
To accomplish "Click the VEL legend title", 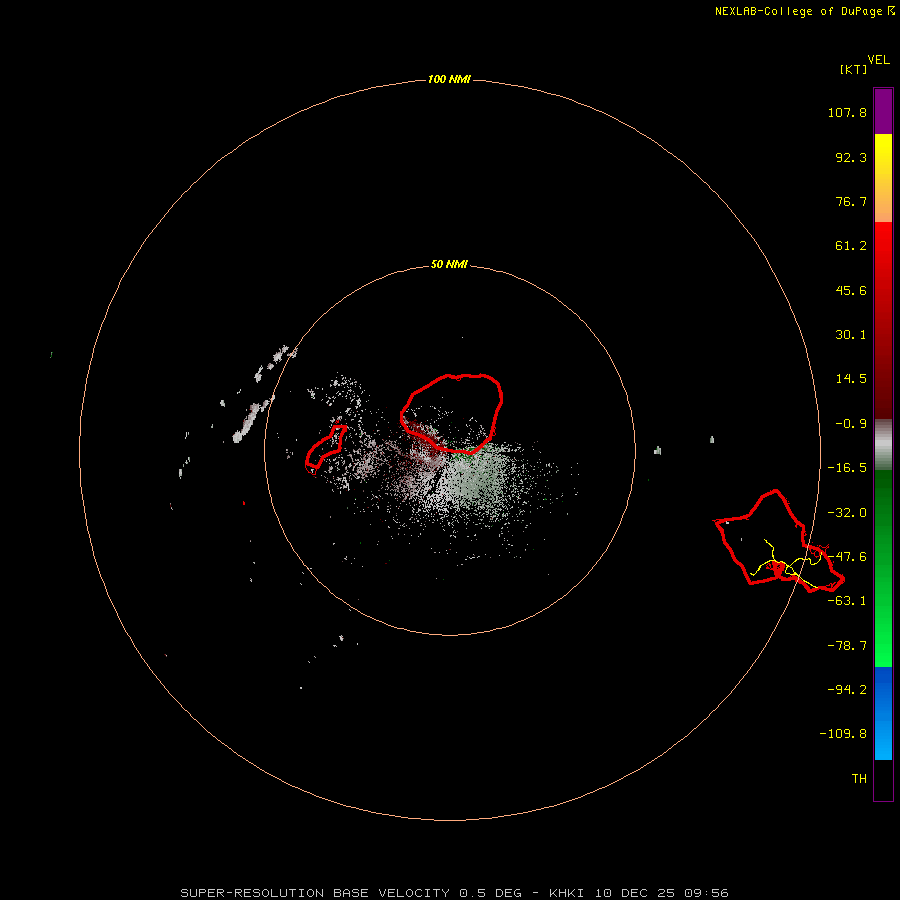I will [x=878, y=60].
